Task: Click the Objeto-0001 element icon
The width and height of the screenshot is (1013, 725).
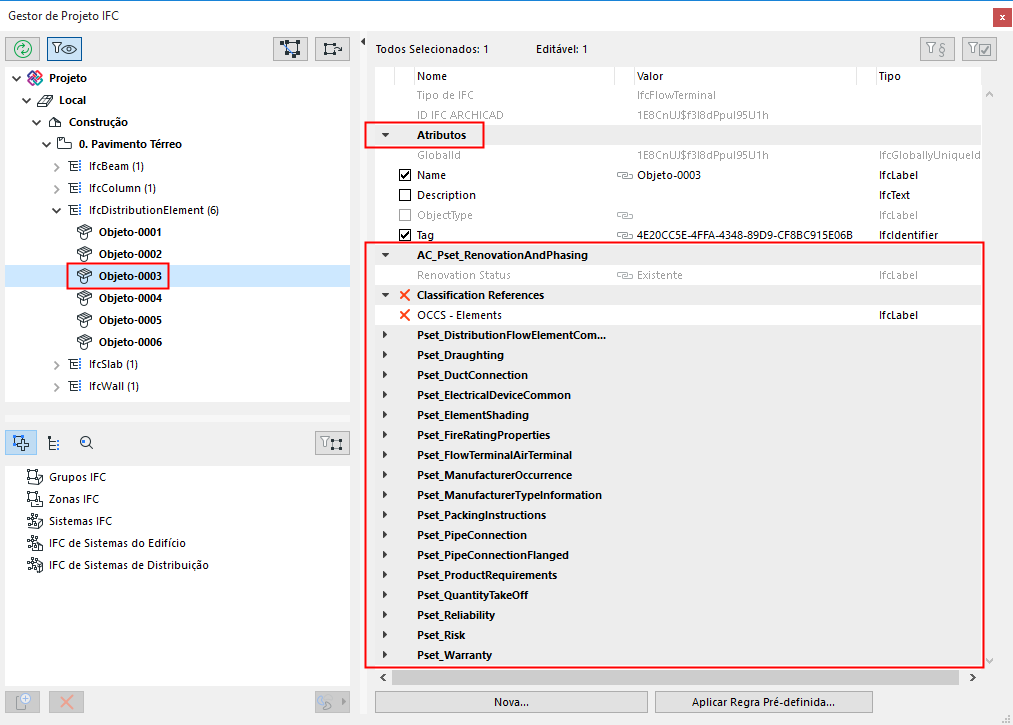Action: coord(84,232)
